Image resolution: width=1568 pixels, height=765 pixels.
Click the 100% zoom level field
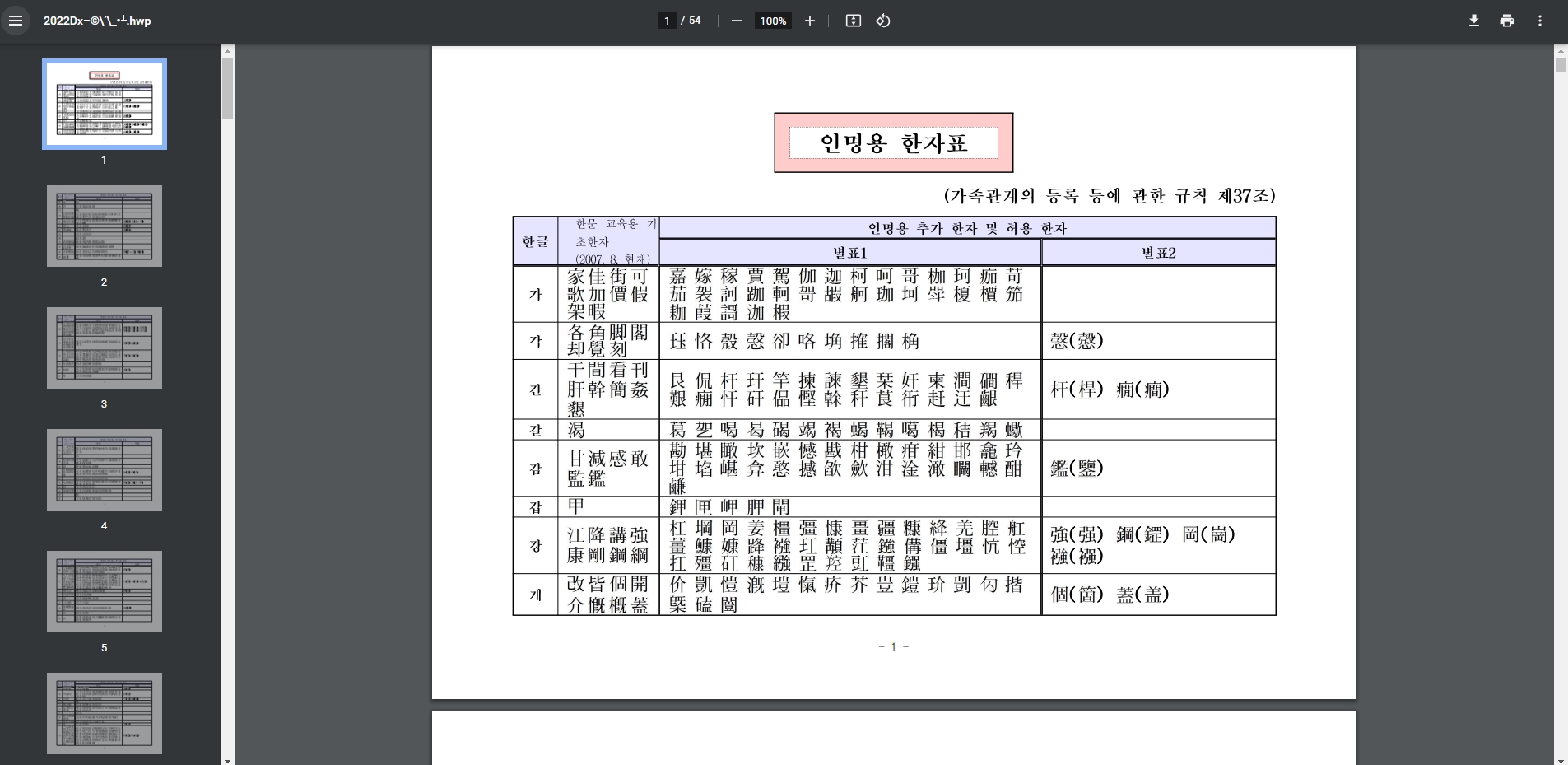coord(773,21)
